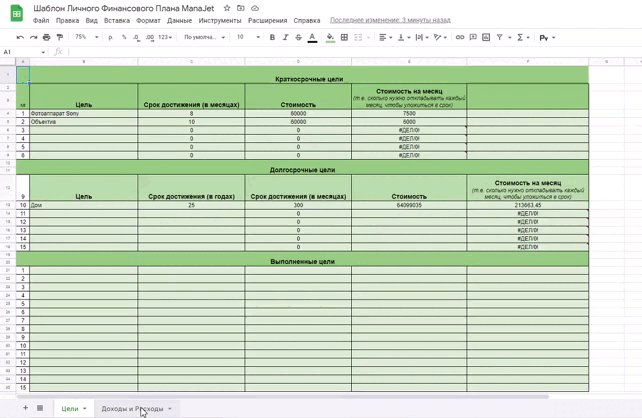The width and height of the screenshot is (642, 418).
Task: Insert a comment
Action: pos(473,37)
